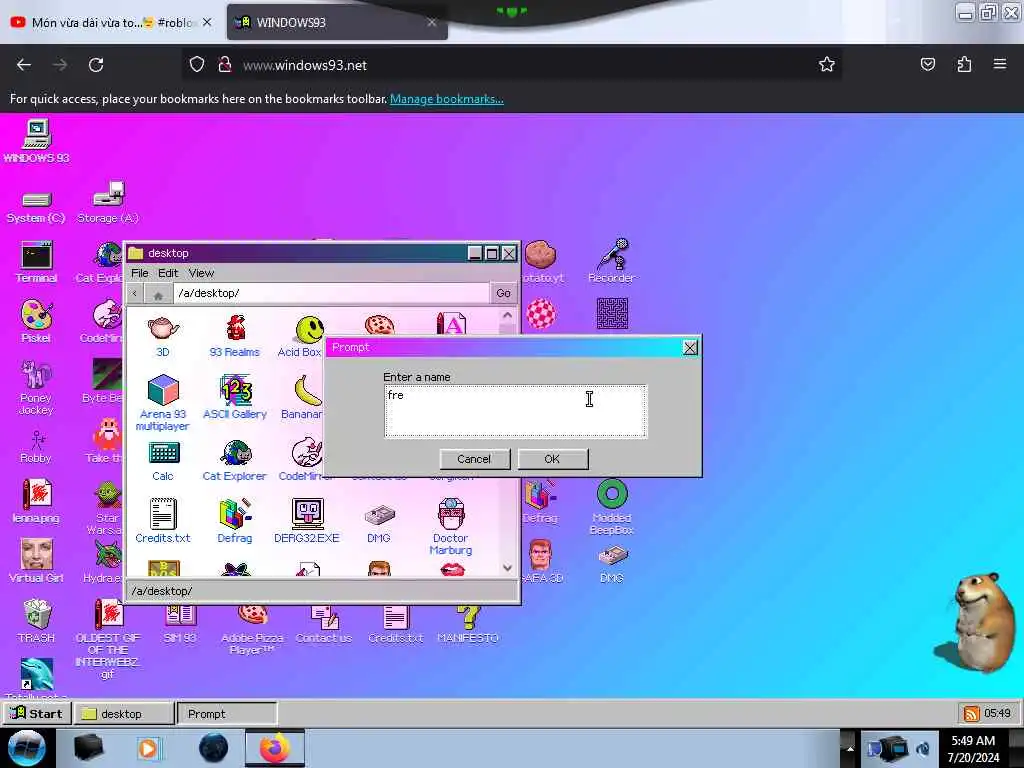This screenshot has height=768, width=1024.
Task: Show hidden icons in system tray
Action: pos(850,748)
